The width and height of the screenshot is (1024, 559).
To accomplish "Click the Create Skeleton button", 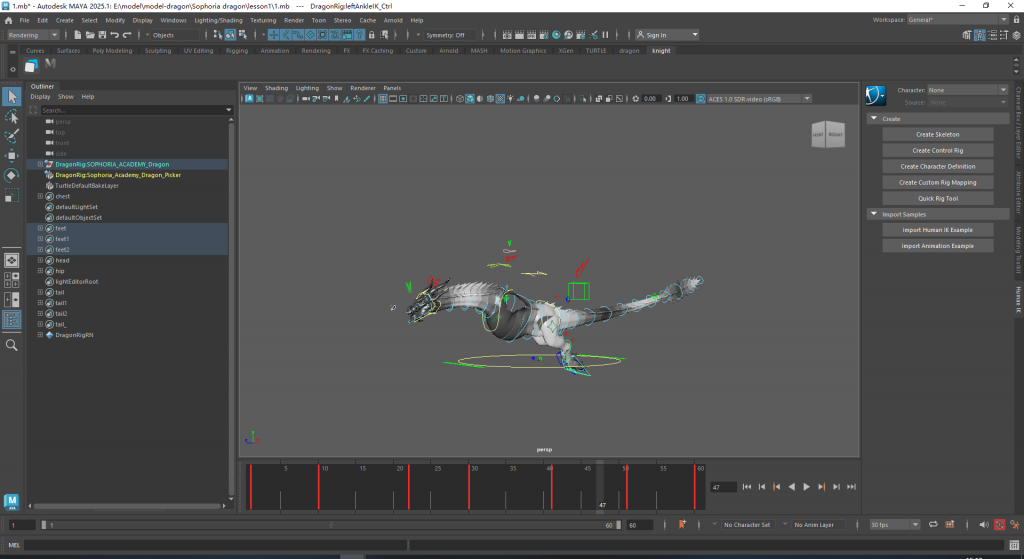I will [937, 134].
